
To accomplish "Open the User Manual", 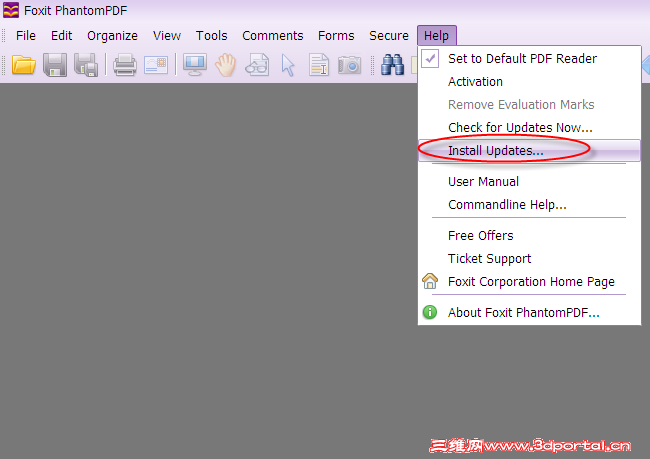I will pos(529,182).
